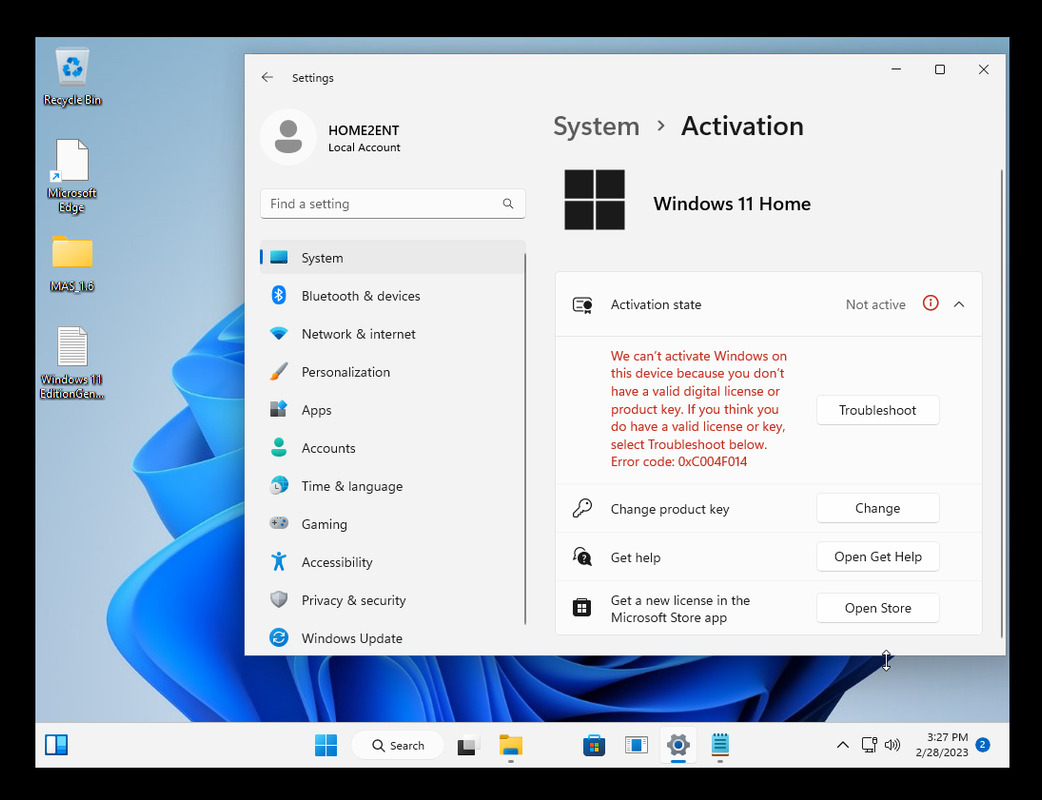Open File Explorer from taskbar

point(510,745)
